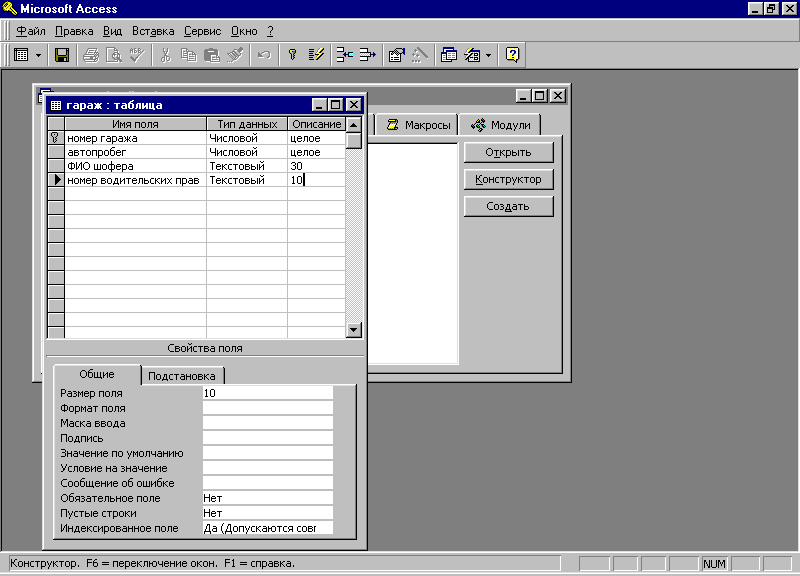Select the row selector with primary key icon
Viewport: 800px width, 576px height.
tap(56, 138)
